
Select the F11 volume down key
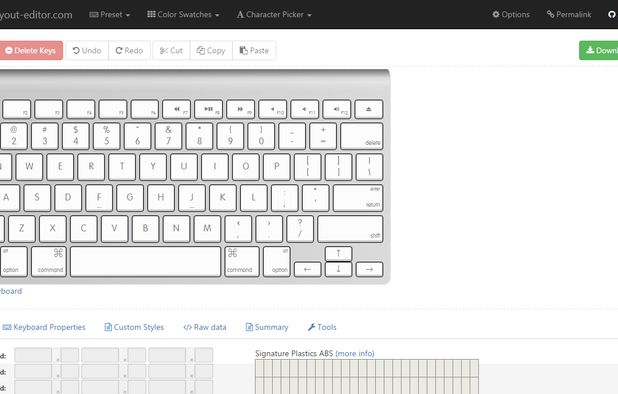pyautogui.click(x=305, y=109)
